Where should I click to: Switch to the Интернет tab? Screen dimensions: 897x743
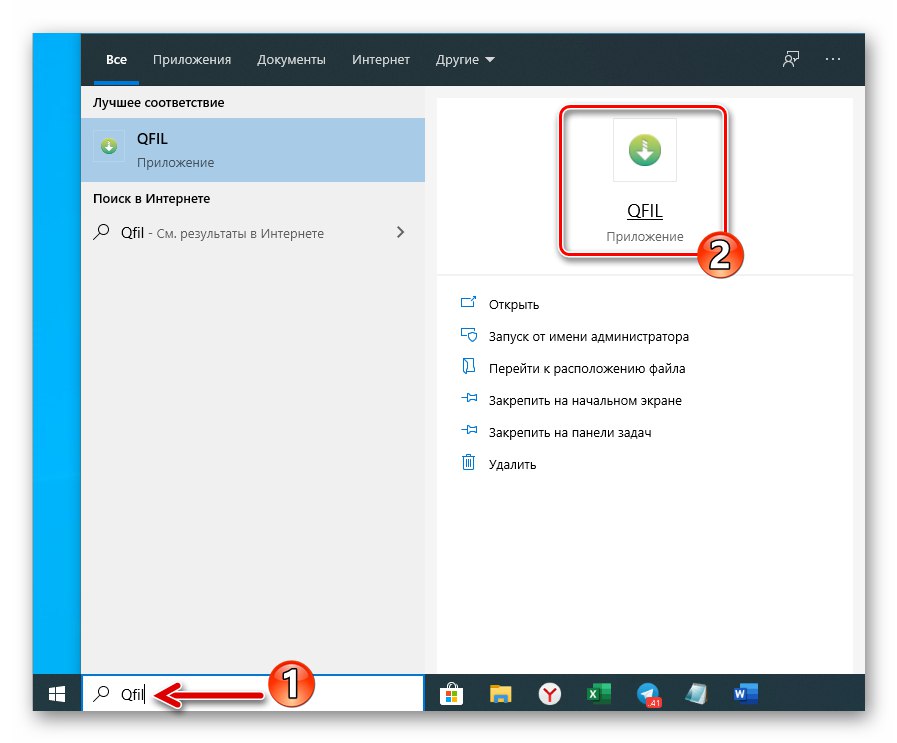coord(380,59)
